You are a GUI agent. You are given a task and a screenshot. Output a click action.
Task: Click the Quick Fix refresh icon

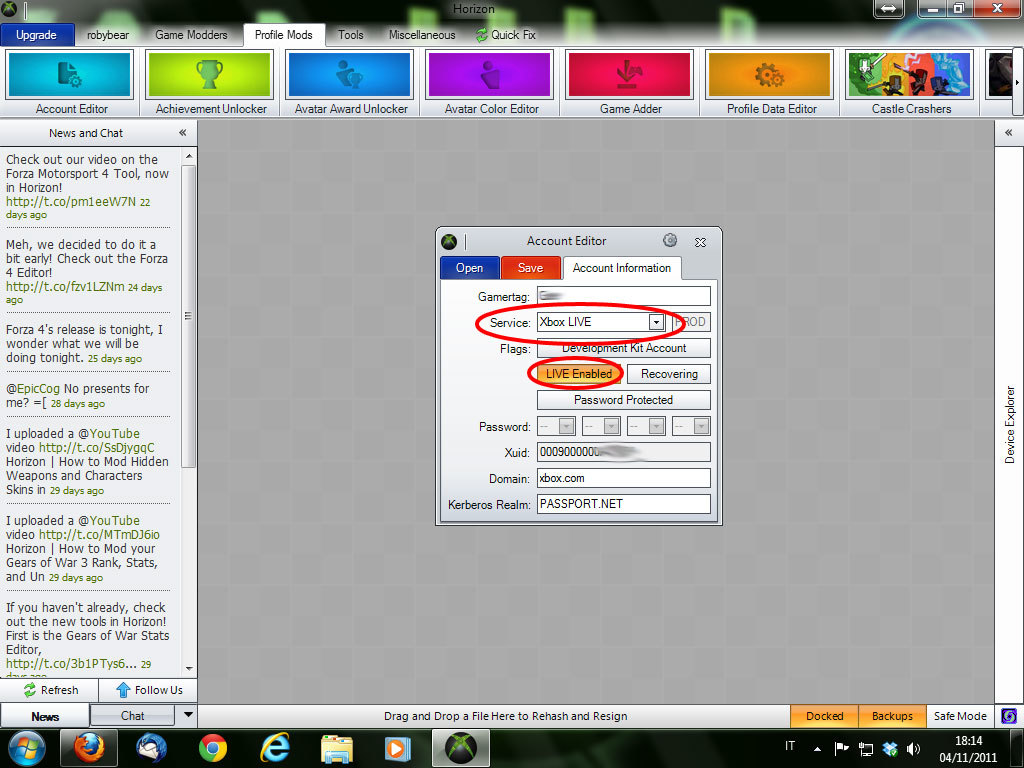pyautogui.click(x=482, y=35)
